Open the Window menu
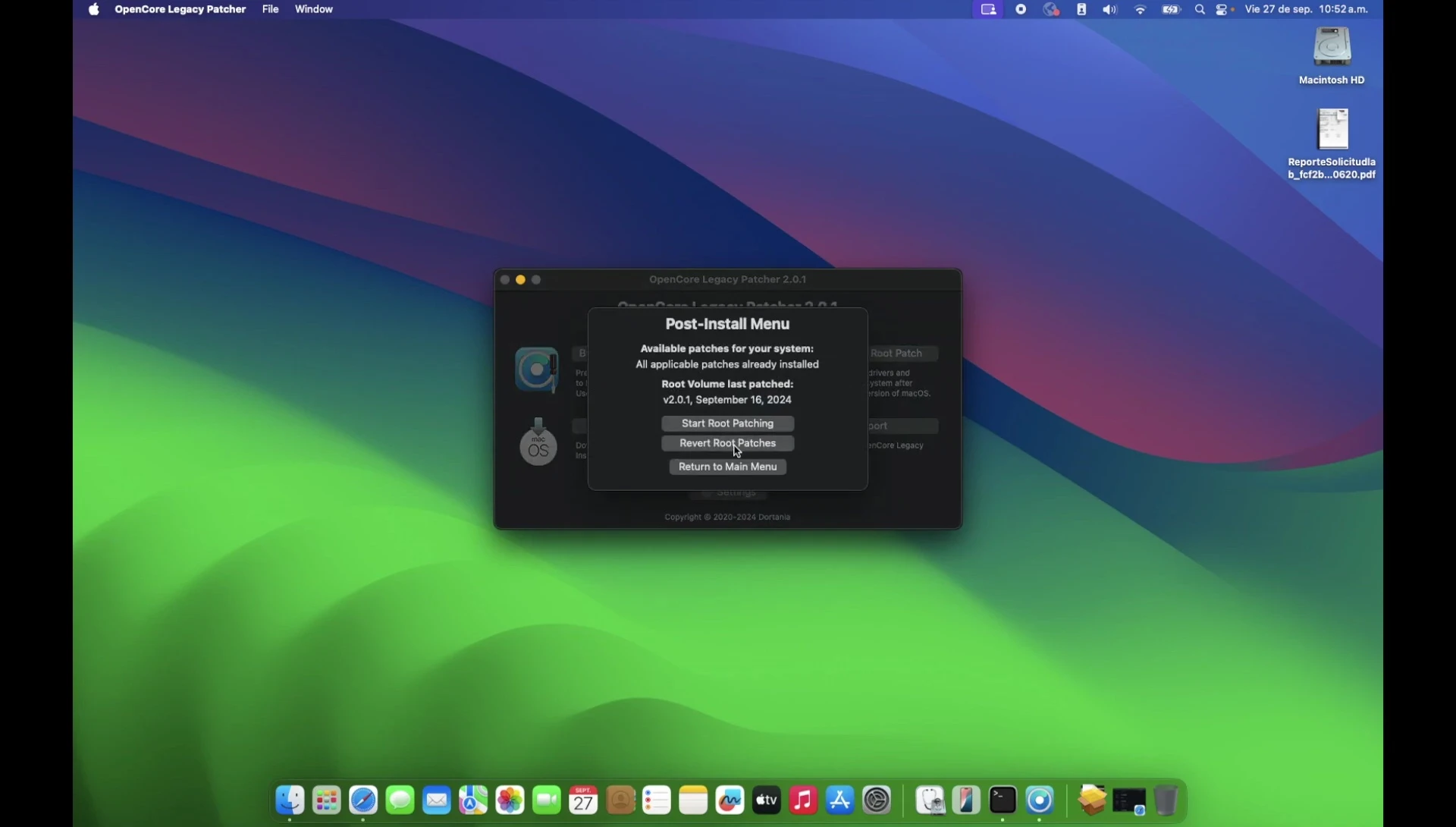 [x=314, y=9]
